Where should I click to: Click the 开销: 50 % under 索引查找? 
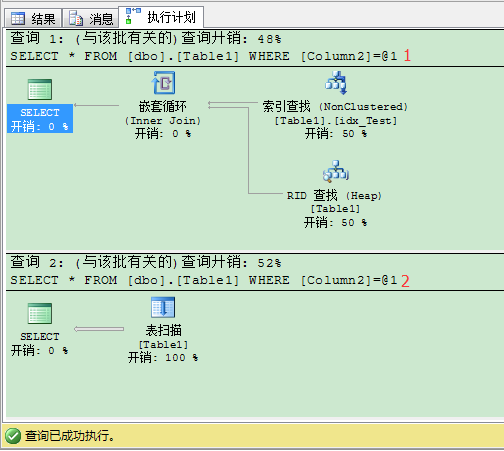pyautogui.click(x=336, y=134)
